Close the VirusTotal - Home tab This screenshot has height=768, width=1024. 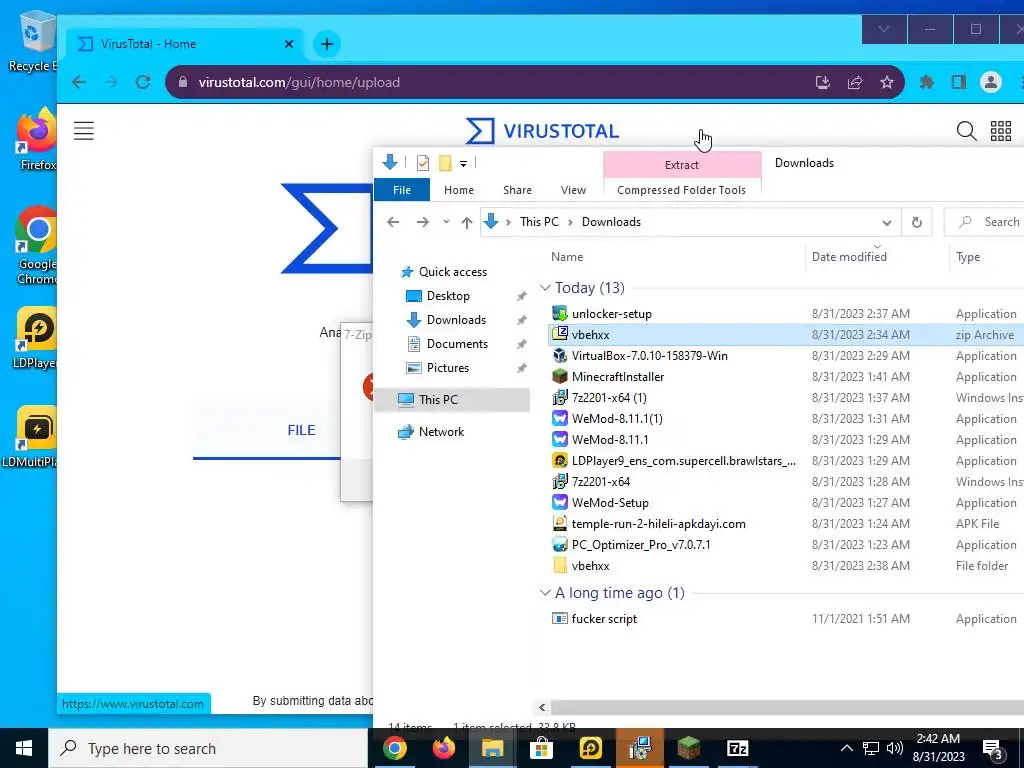[289, 44]
